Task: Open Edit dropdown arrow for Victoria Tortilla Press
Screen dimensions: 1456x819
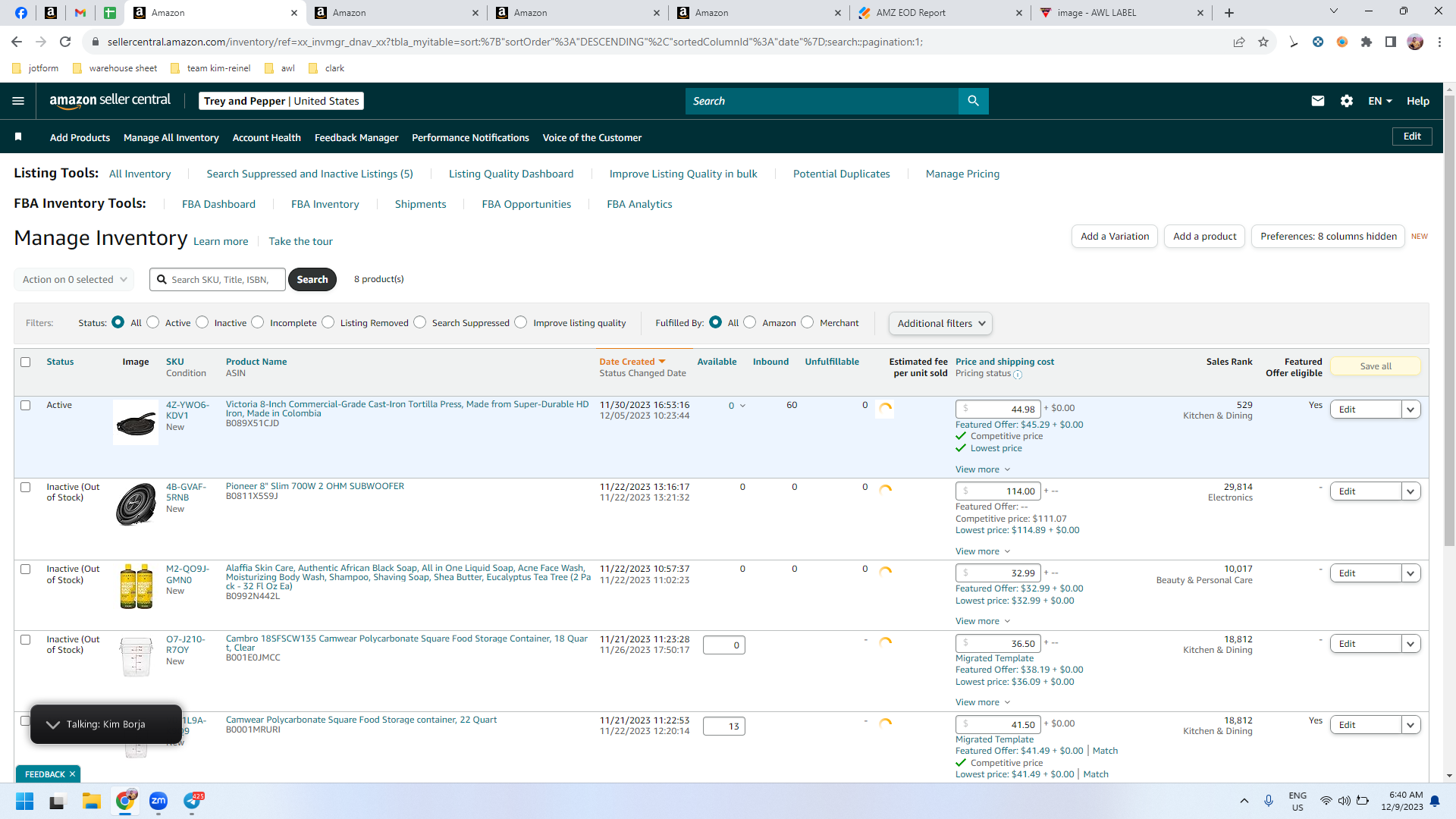Action: click(x=1410, y=409)
